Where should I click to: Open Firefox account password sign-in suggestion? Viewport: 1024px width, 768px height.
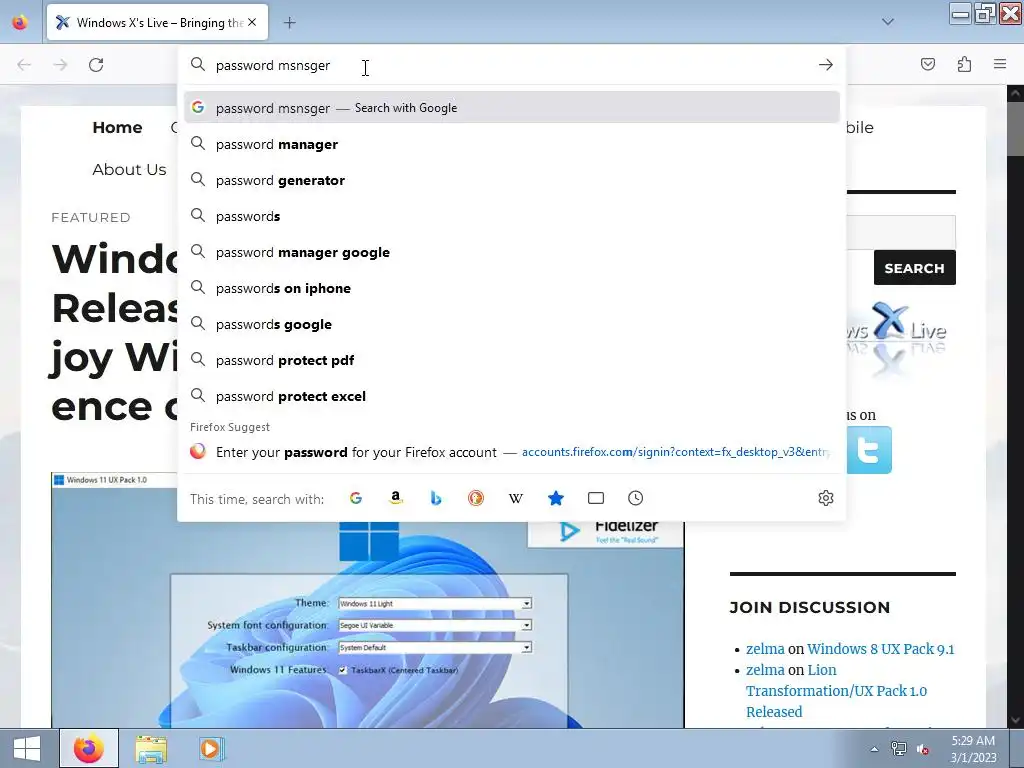(x=511, y=452)
